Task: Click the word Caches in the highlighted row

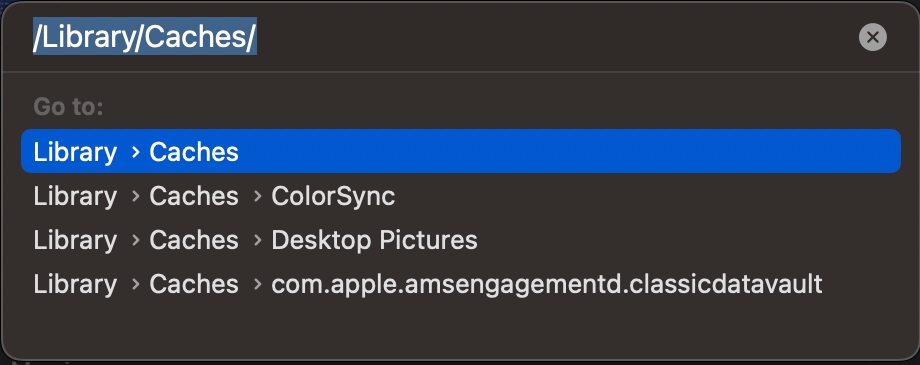Action: pyautogui.click(x=194, y=152)
